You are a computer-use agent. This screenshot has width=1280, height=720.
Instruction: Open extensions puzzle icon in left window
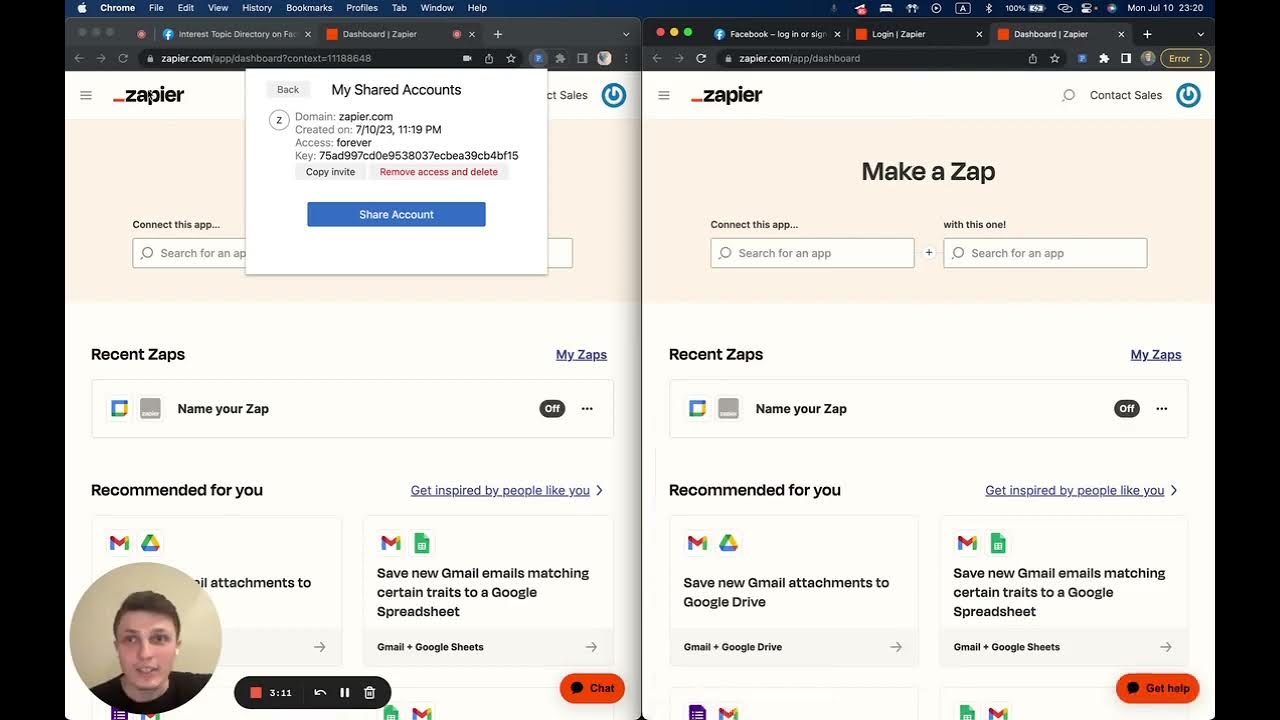pyautogui.click(x=560, y=58)
